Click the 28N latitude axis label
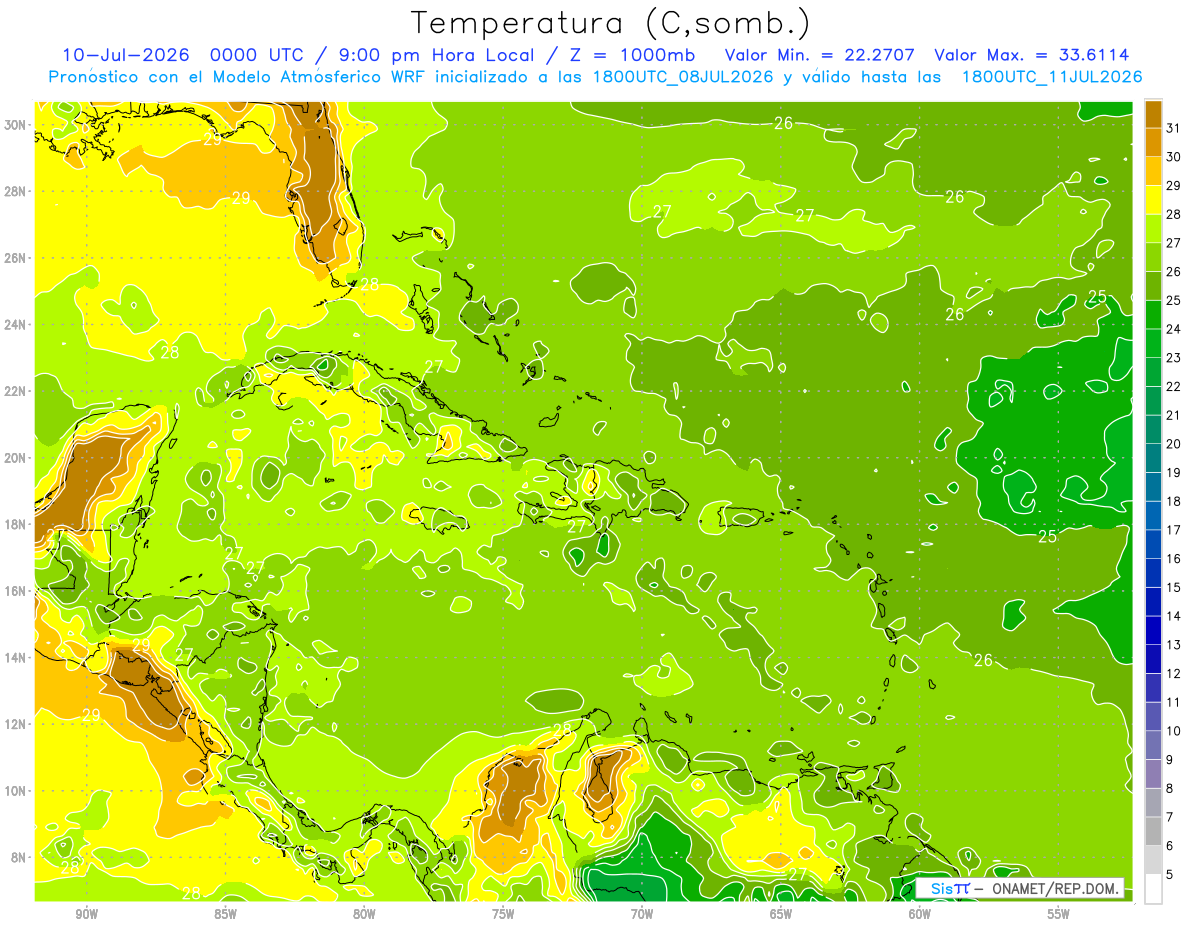1200x927 pixels. (x=15, y=191)
